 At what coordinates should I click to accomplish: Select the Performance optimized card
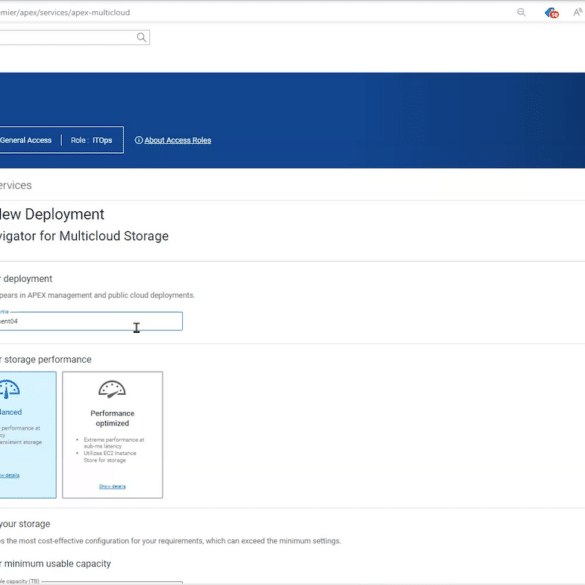click(x=112, y=435)
